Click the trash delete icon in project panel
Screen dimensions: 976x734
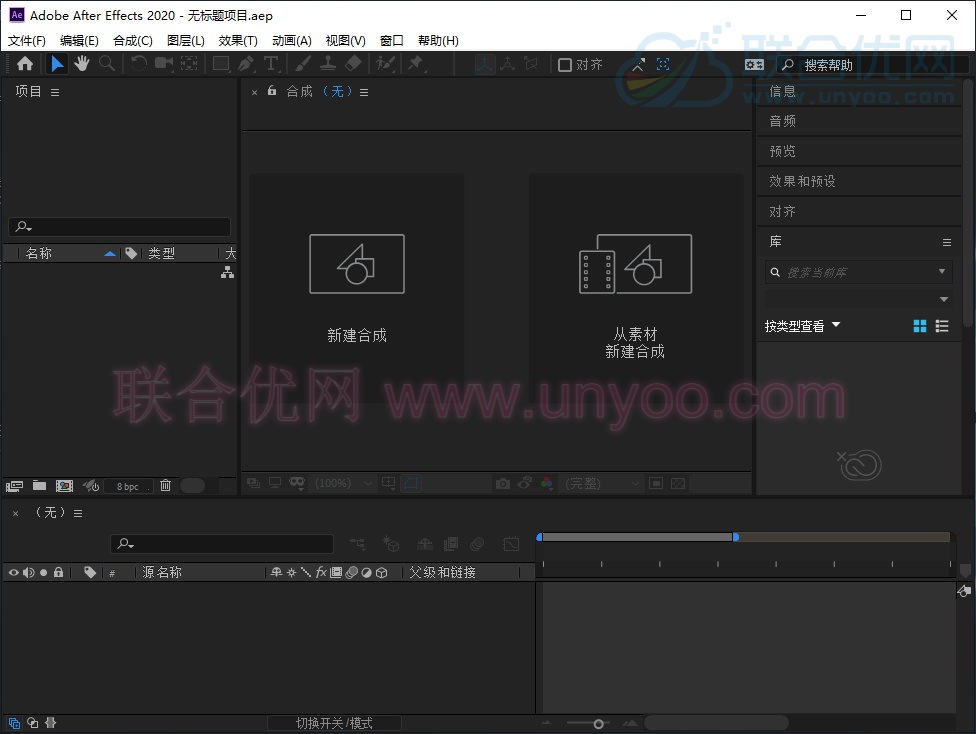(x=166, y=485)
